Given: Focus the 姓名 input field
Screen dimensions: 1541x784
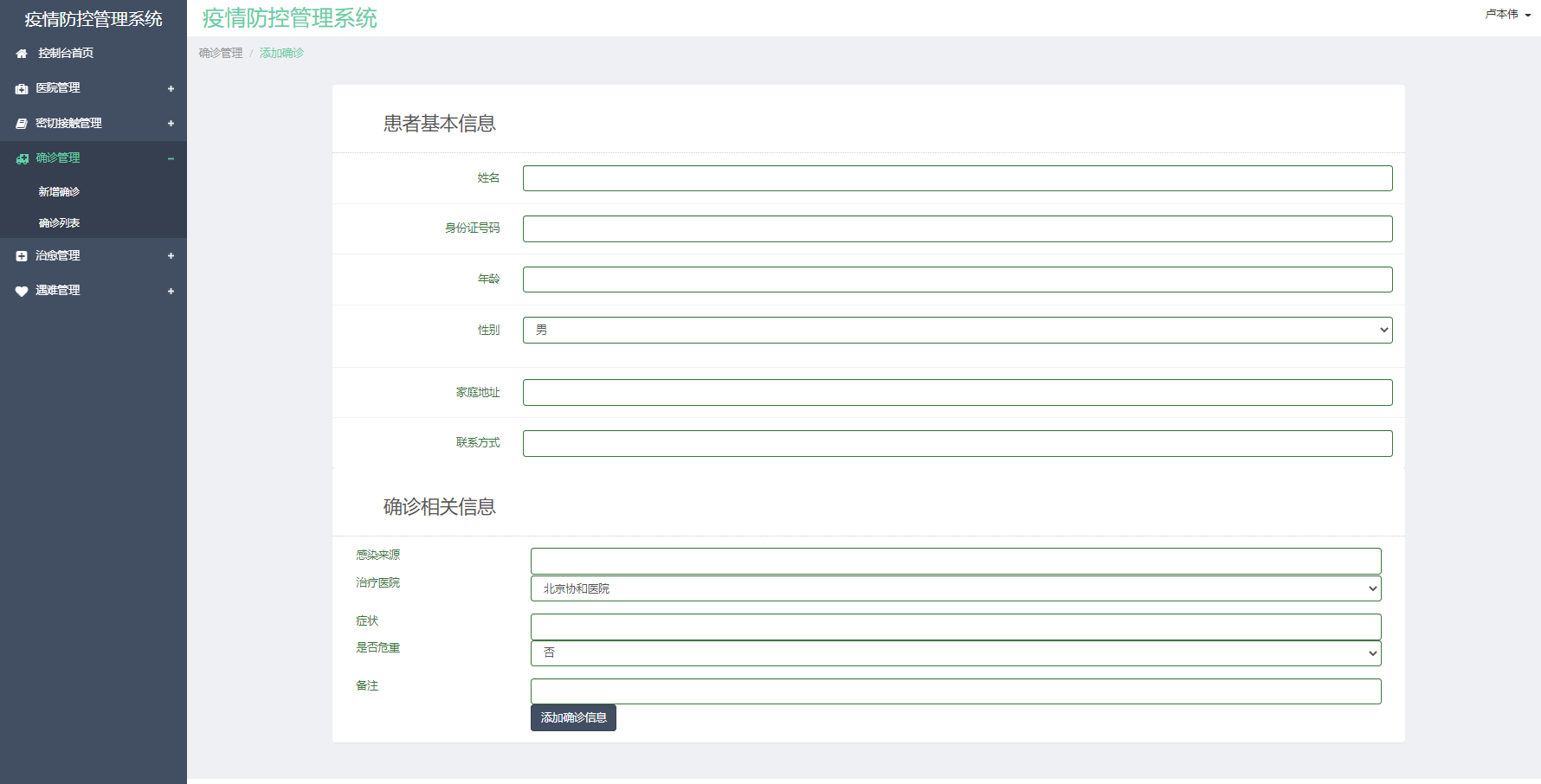Looking at the screenshot, I should [x=957, y=178].
